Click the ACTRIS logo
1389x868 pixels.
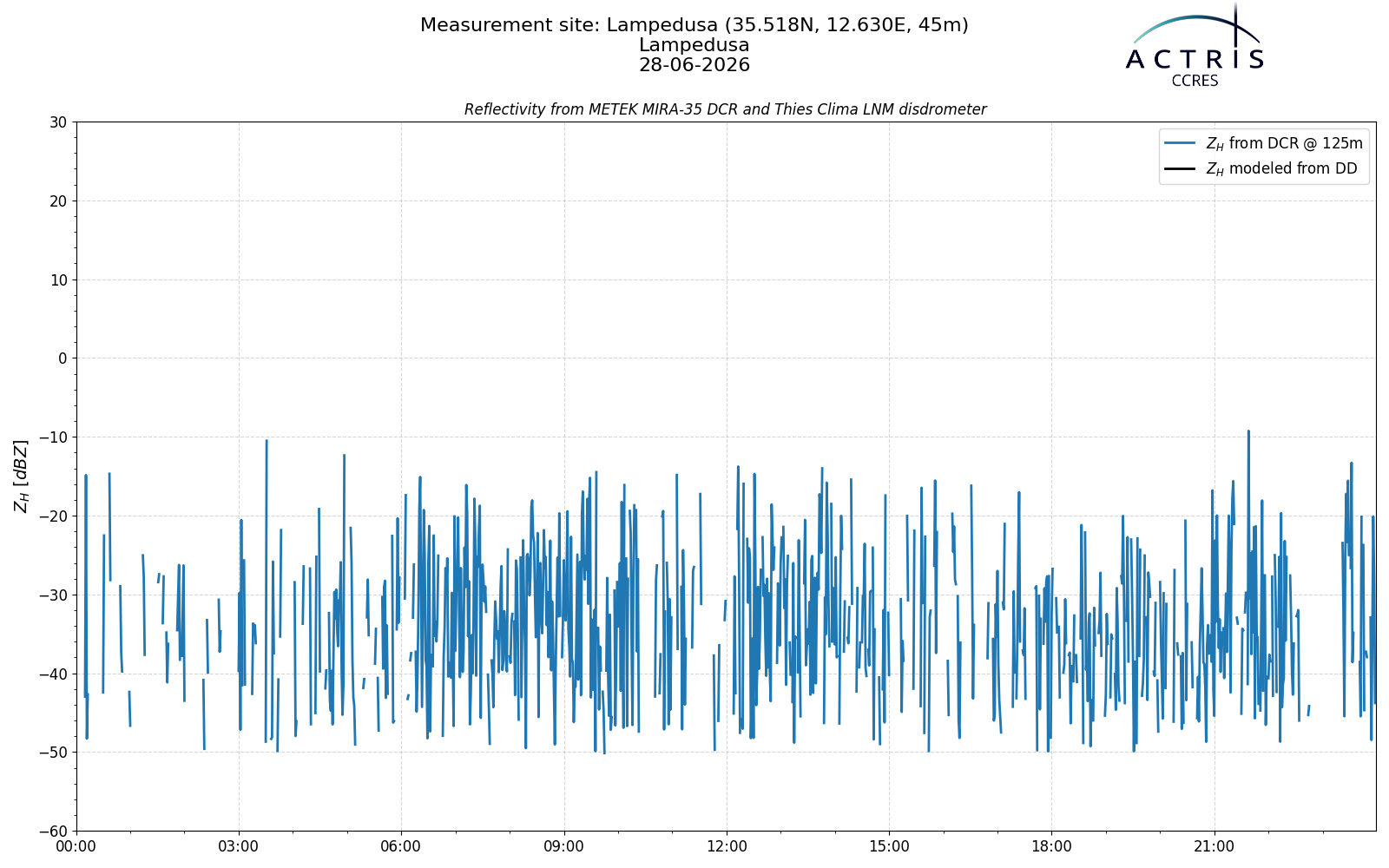1195,45
